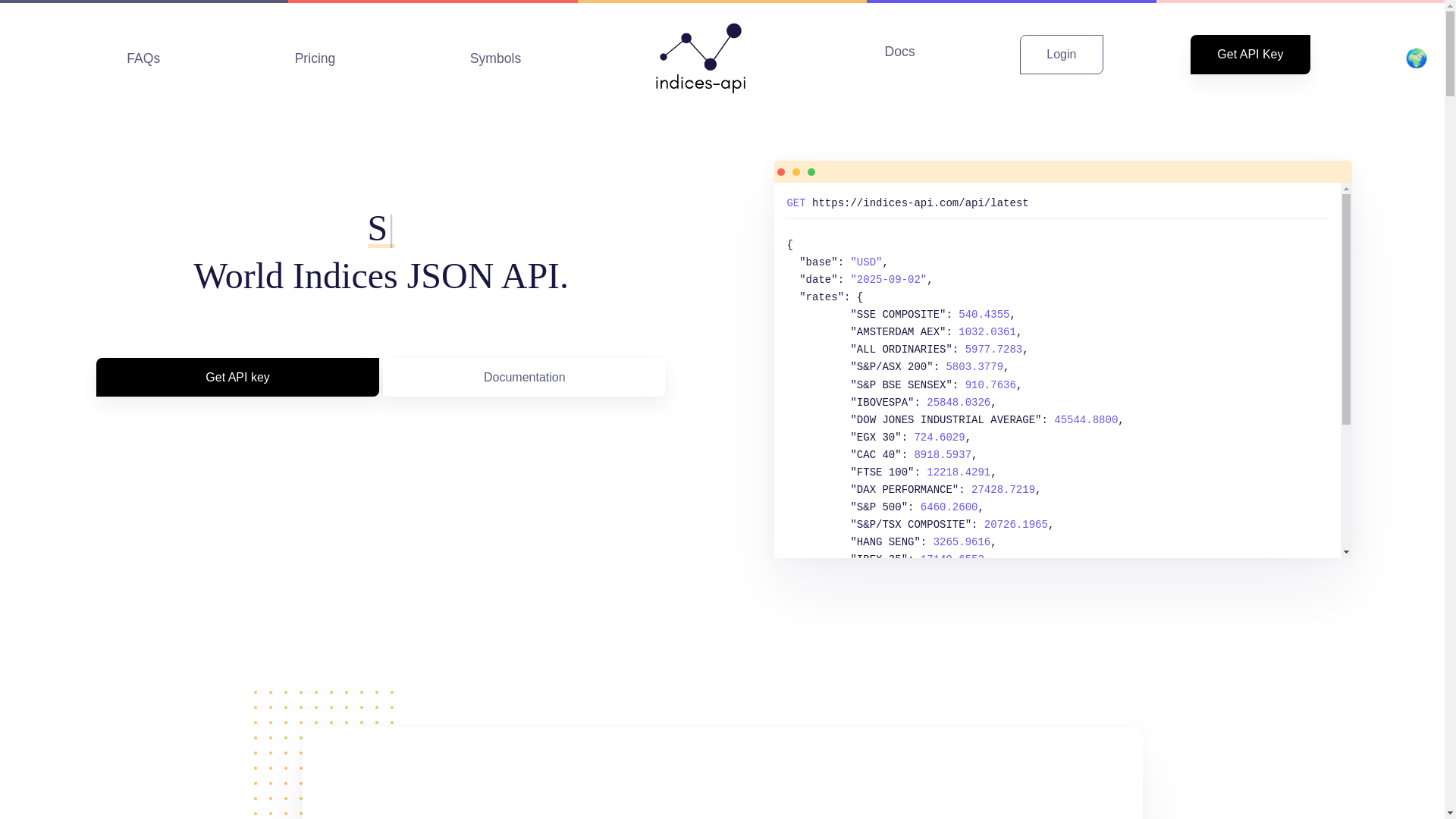Click the green dot in the code window

811,172
